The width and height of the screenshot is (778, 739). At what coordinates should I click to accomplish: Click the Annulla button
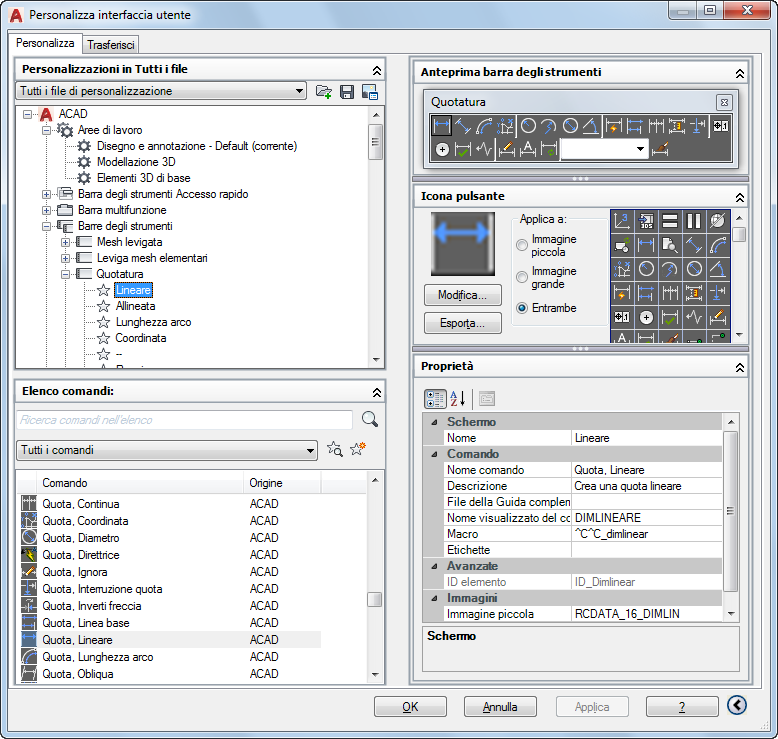click(500, 707)
